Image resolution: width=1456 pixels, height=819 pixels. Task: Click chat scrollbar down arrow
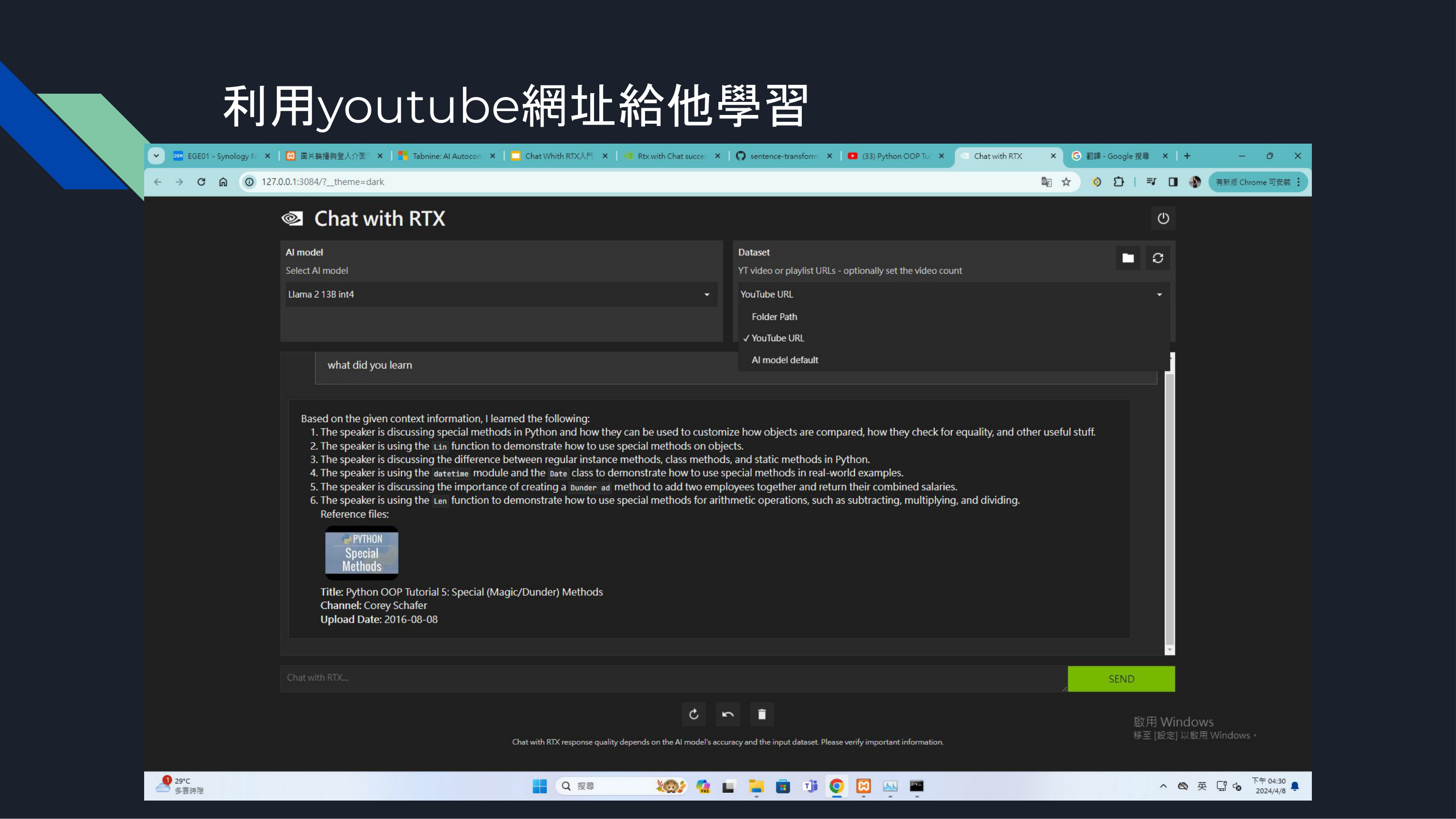pyautogui.click(x=1170, y=650)
